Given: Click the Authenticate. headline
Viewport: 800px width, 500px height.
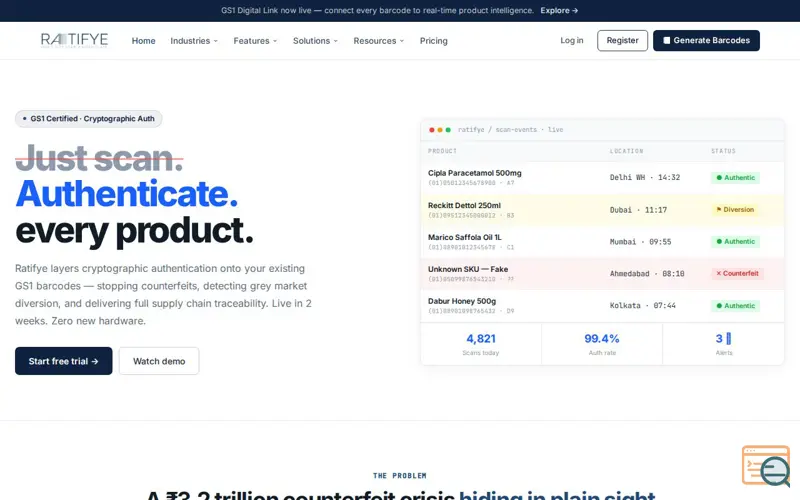Looking at the screenshot, I should point(127,194).
